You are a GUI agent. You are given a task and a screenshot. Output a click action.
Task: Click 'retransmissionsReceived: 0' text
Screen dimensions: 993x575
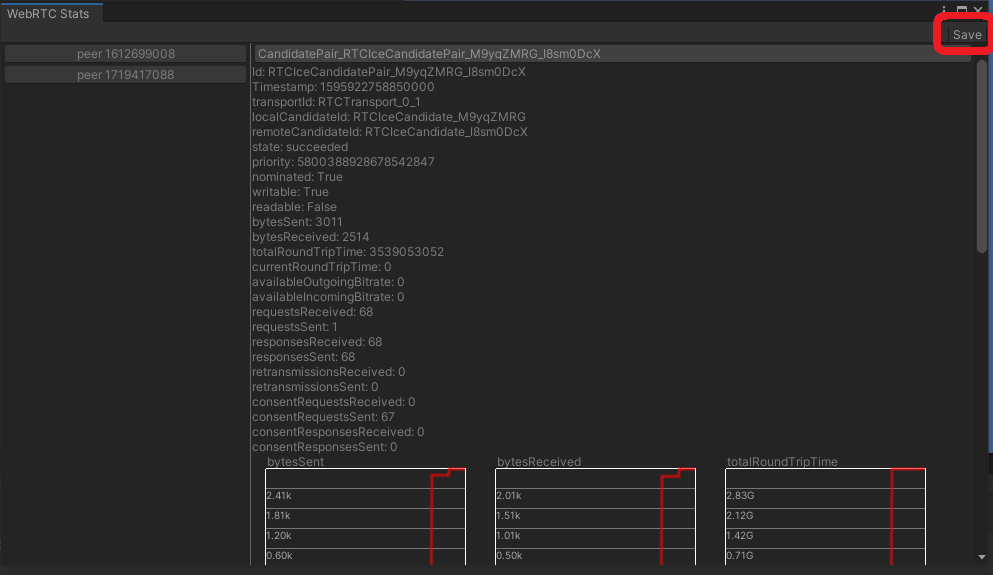(x=329, y=372)
